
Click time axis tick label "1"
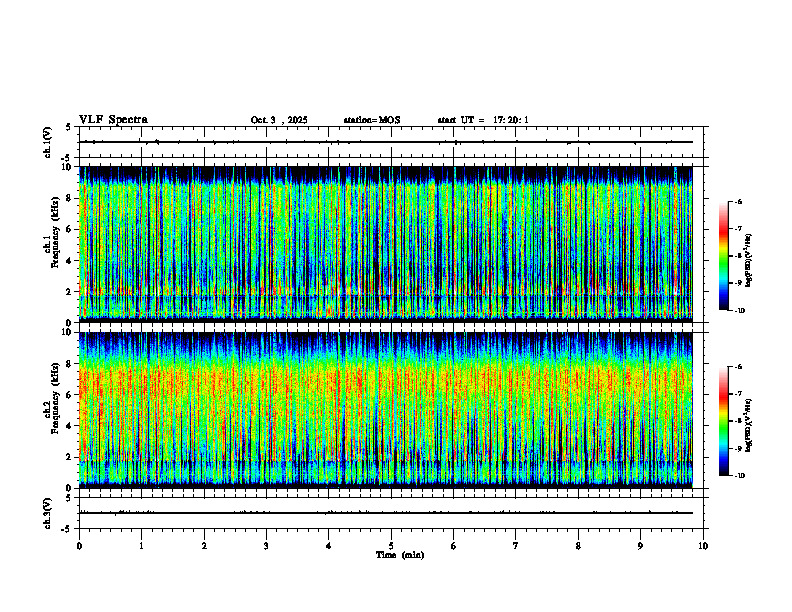click(141, 546)
